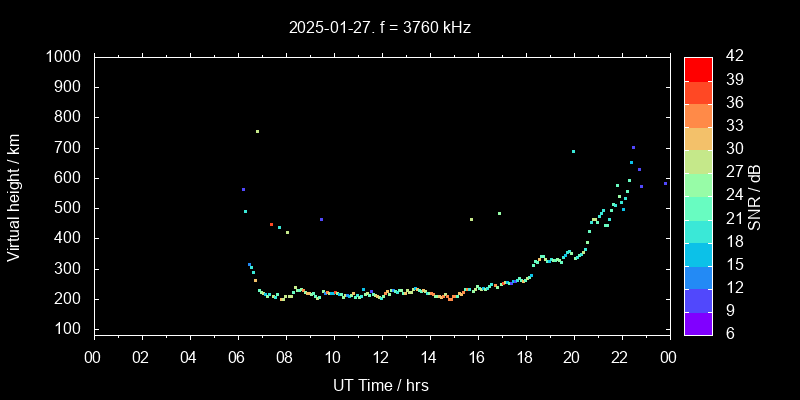Click the plot title showing 3760 kHz
This screenshot has width=800, height=400.
(380, 28)
